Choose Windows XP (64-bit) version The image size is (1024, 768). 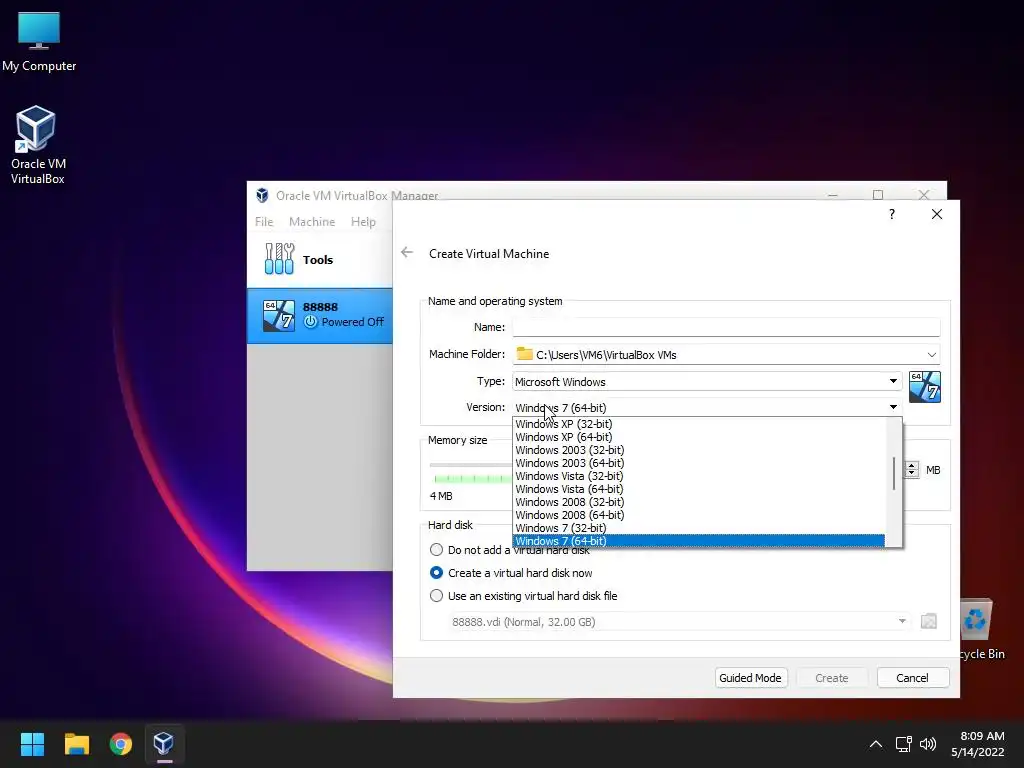click(699, 437)
